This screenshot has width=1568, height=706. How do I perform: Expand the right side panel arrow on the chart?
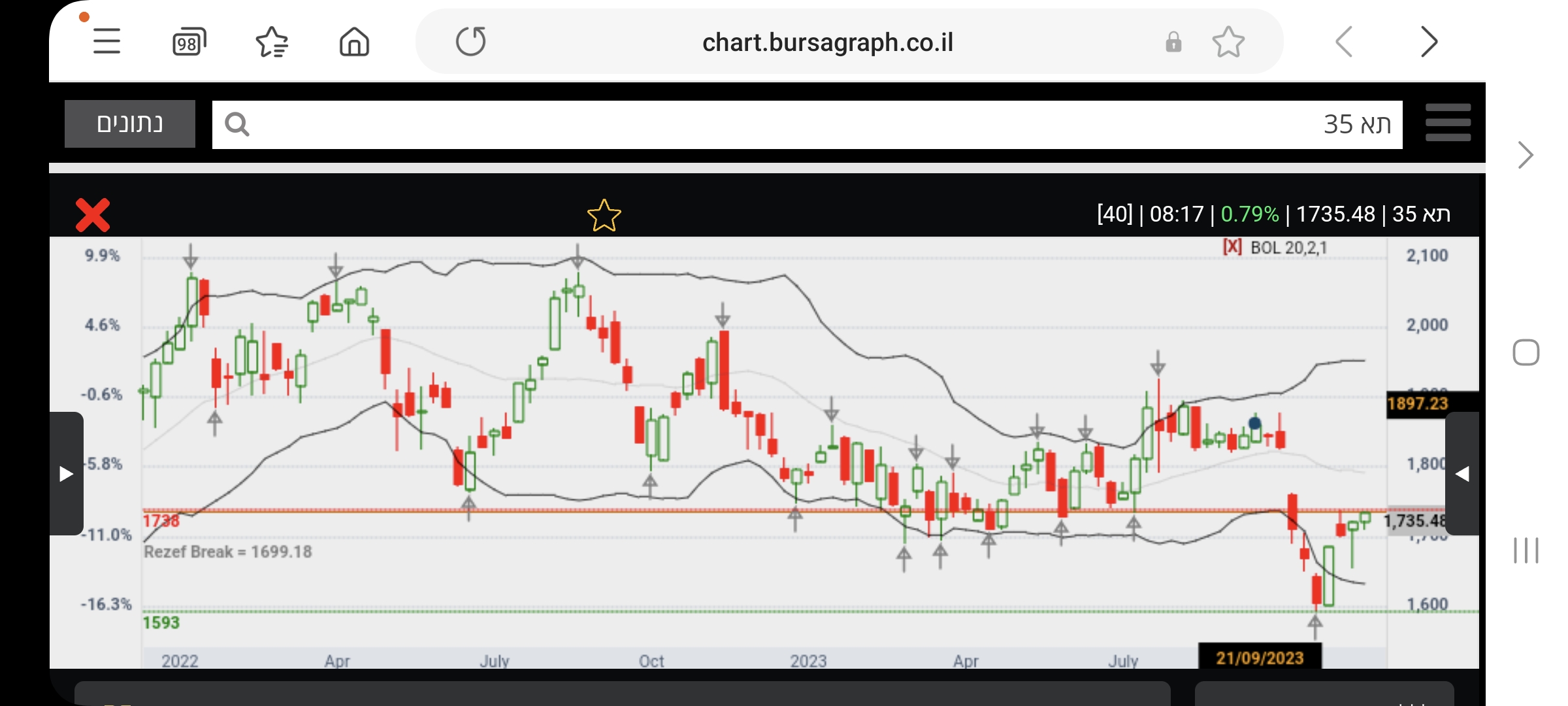(1462, 473)
